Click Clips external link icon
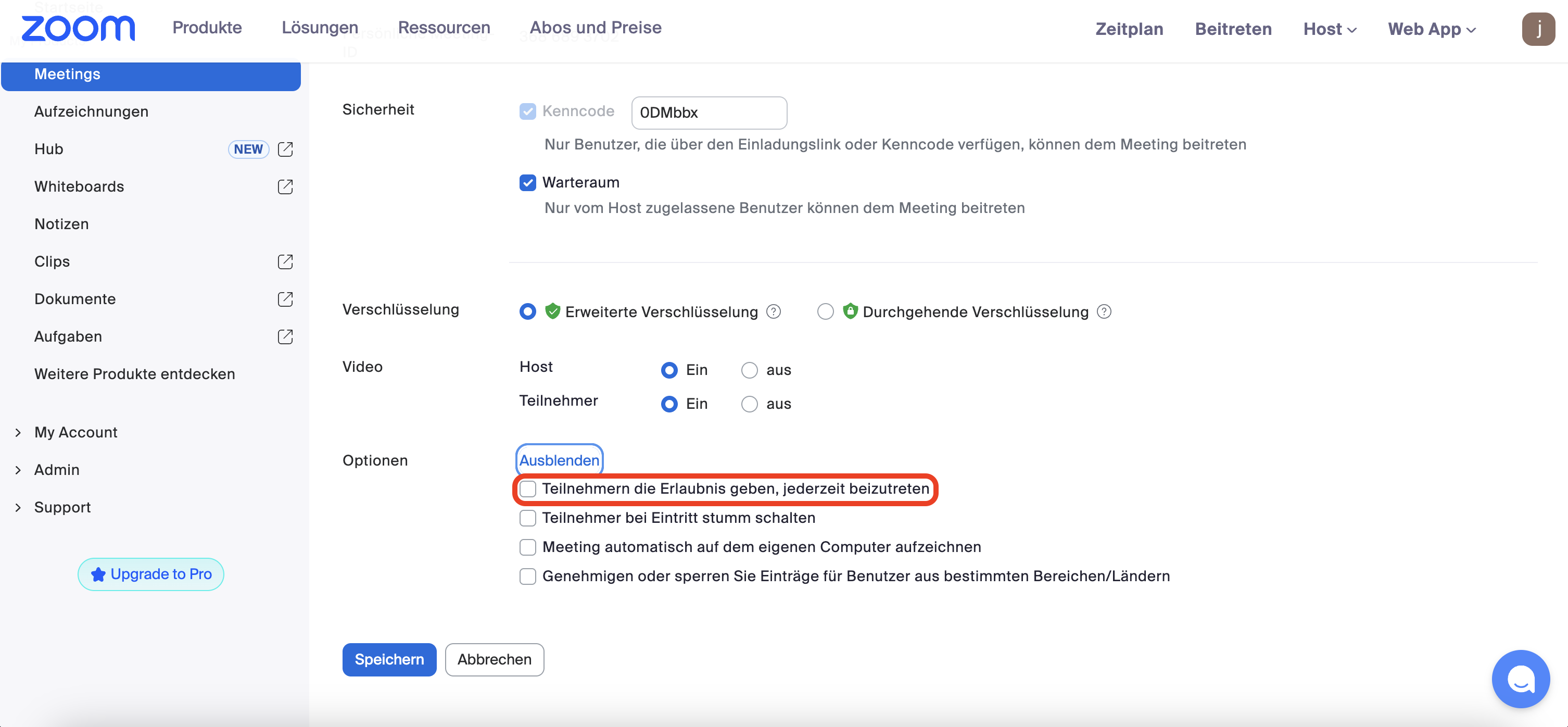 pyautogui.click(x=285, y=262)
